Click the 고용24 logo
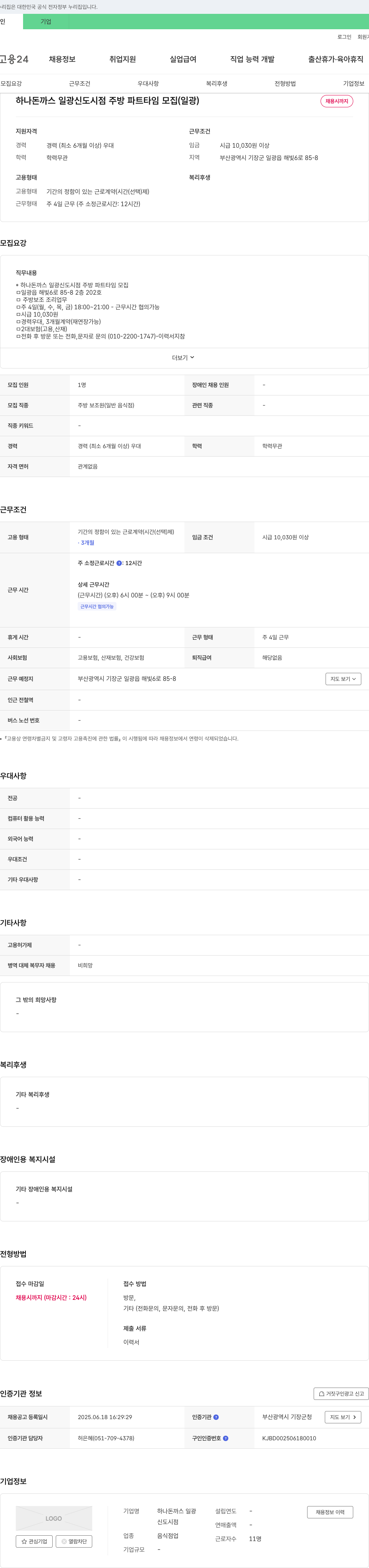Viewport: 369px width, 1568px height. tap(14, 59)
